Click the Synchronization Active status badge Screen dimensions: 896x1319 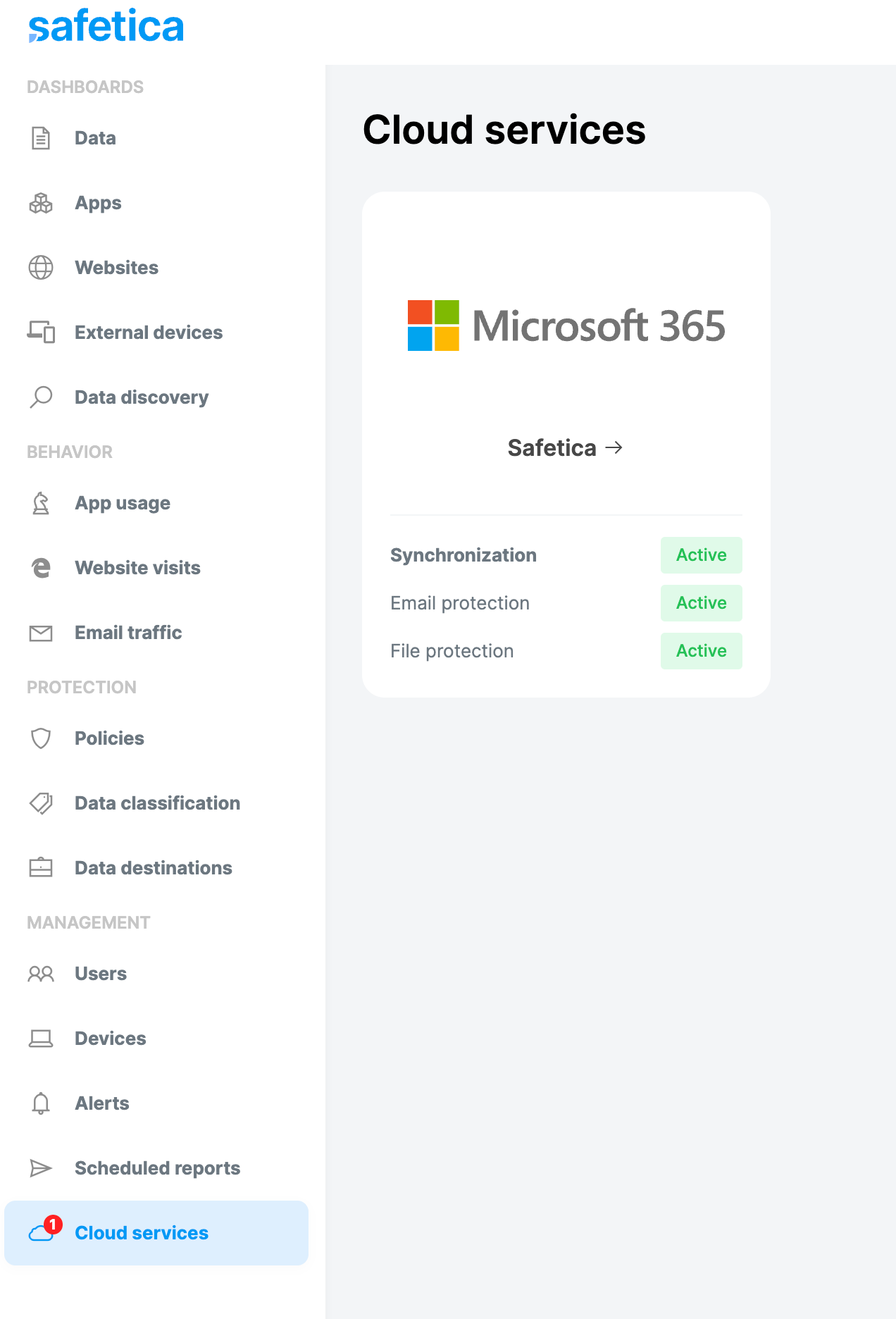[x=702, y=555]
